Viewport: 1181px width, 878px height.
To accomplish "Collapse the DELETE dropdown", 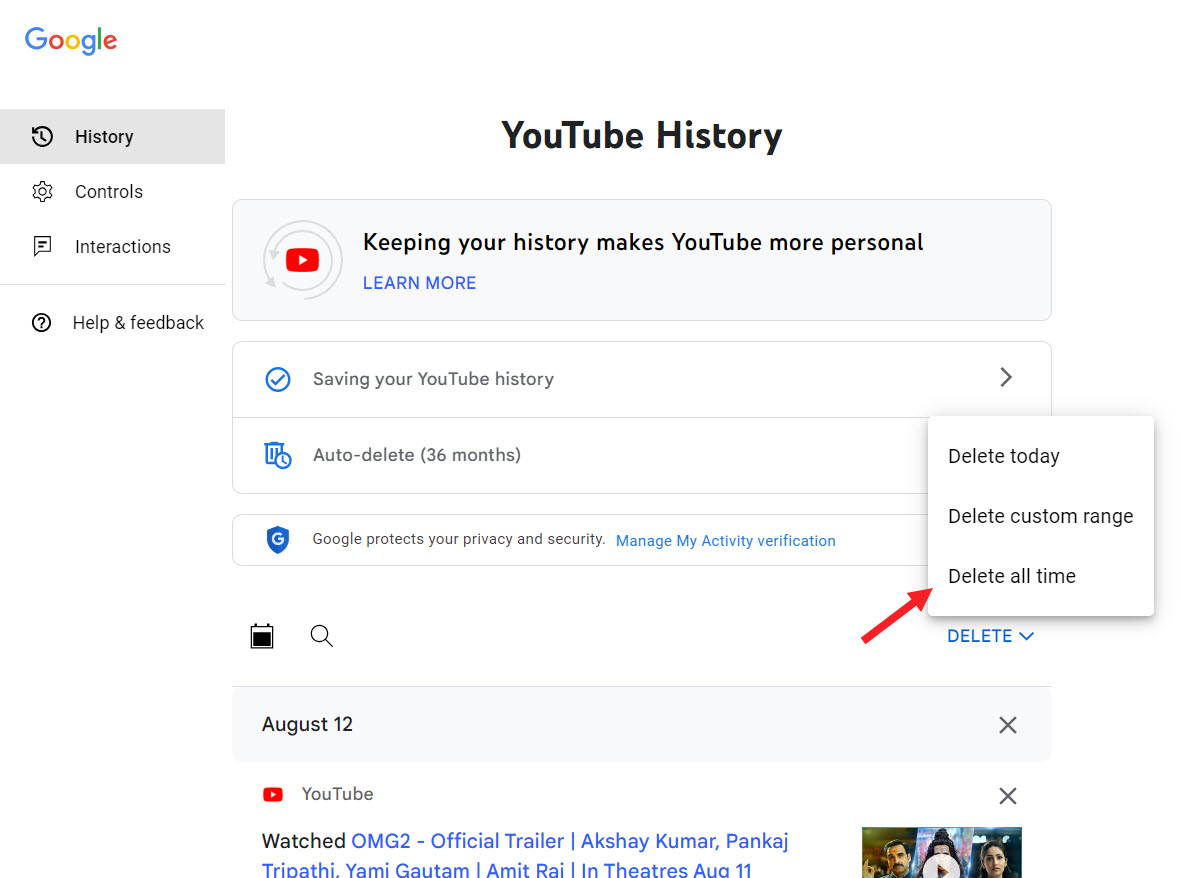I will point(990,636).
